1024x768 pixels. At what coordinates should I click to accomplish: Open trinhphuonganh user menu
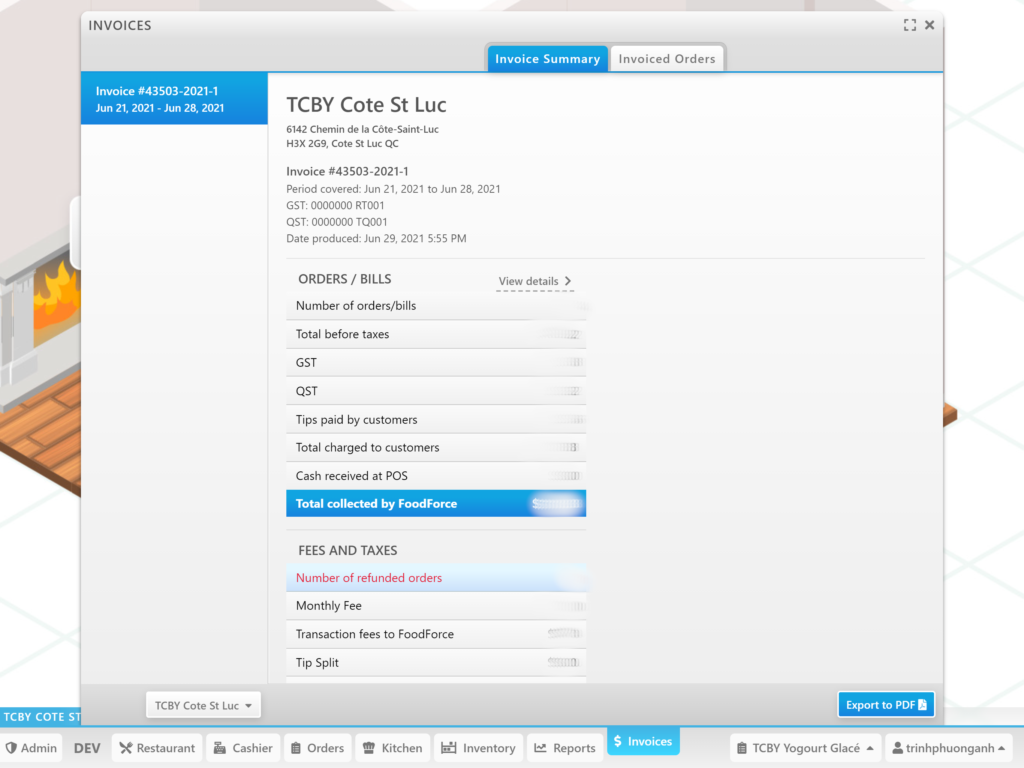949,747
